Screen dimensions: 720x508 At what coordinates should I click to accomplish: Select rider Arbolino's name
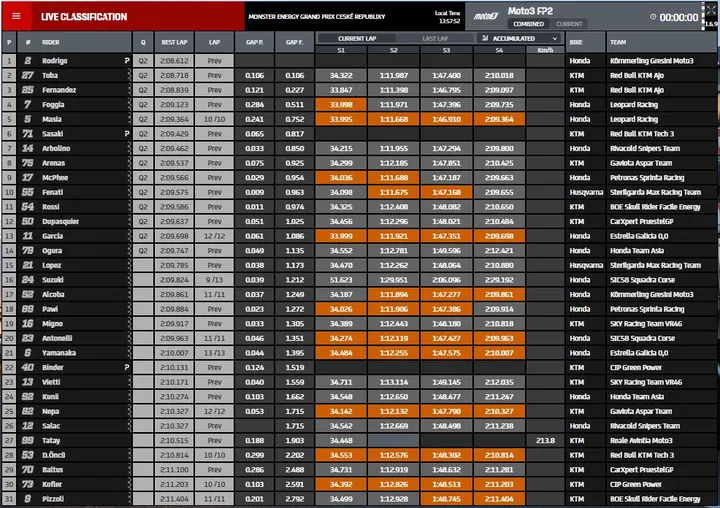[56, 148]
